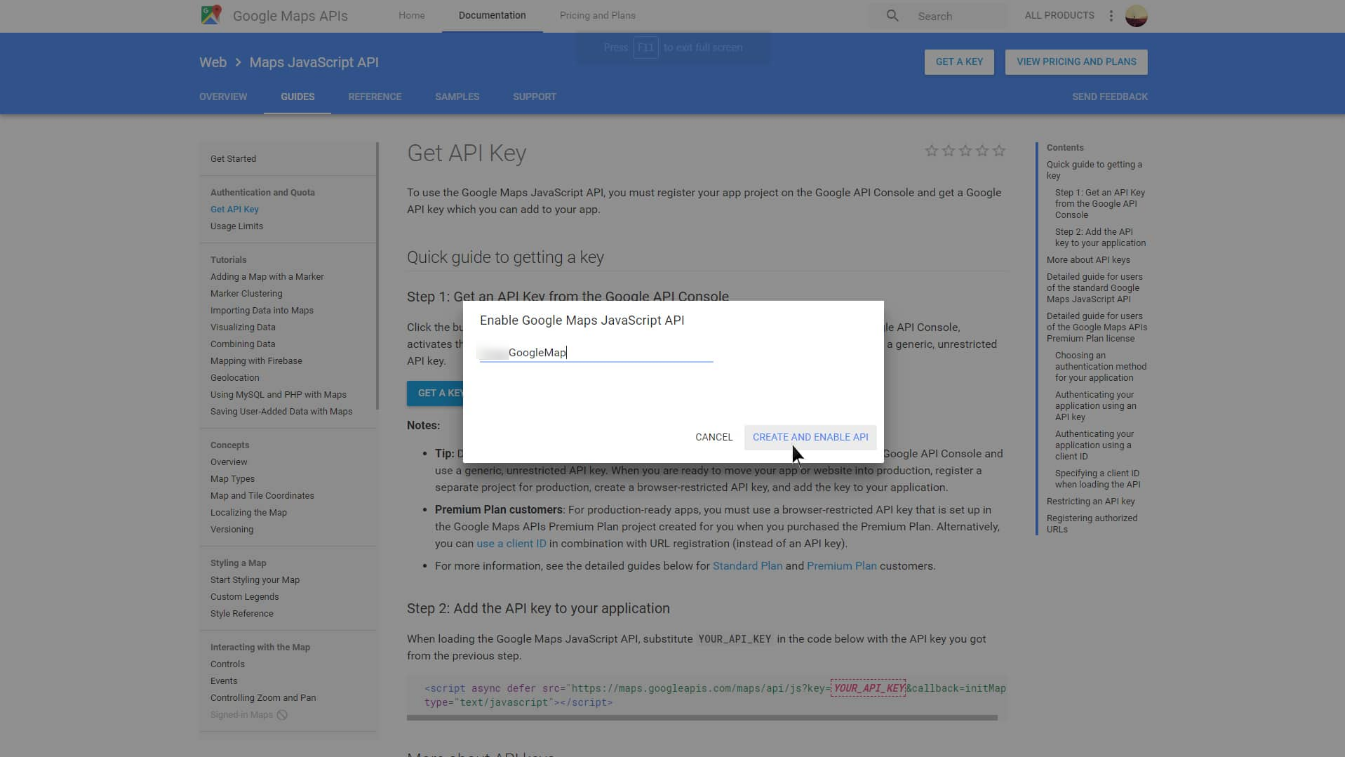Open the Standard Plan link
The width and height of the screenshot is (1345, 757).
pyautogui.click(x=747, y=566)
